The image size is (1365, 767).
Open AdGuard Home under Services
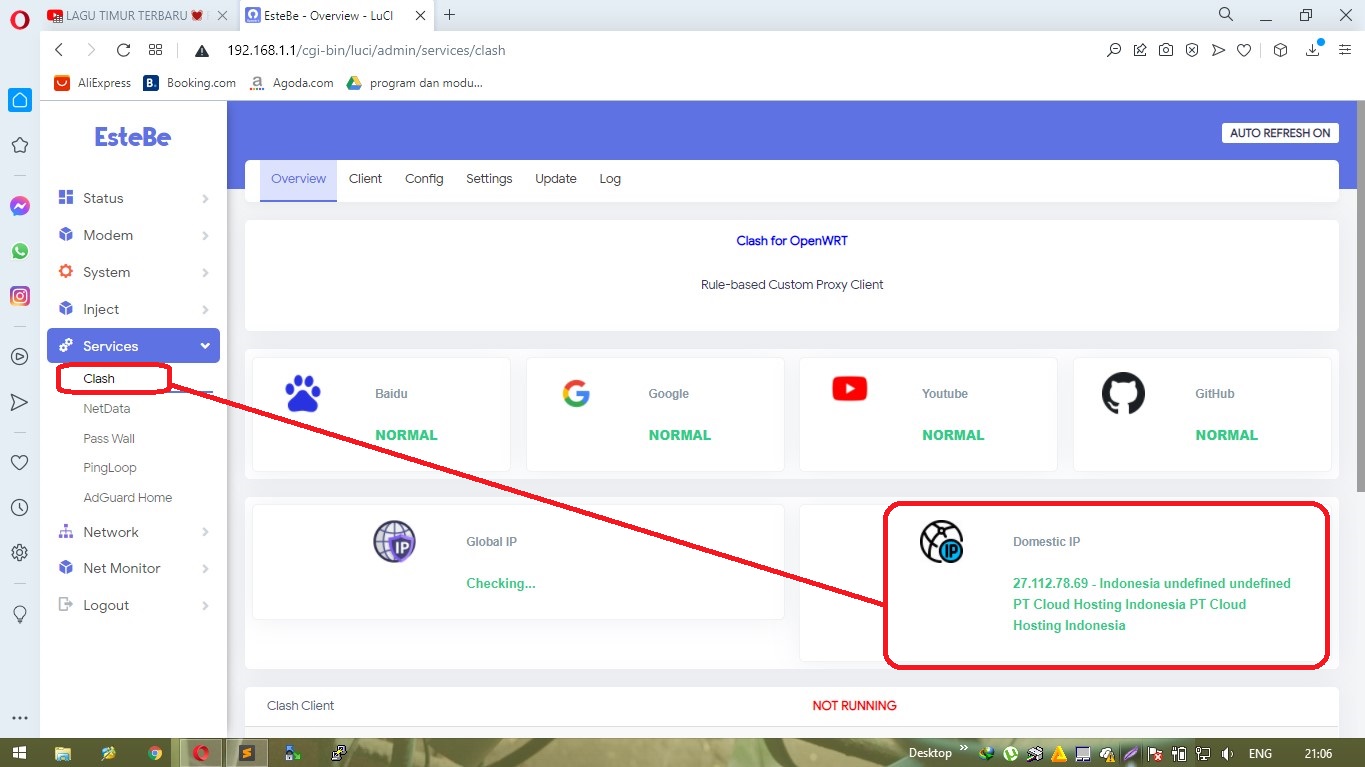point(128,497)
